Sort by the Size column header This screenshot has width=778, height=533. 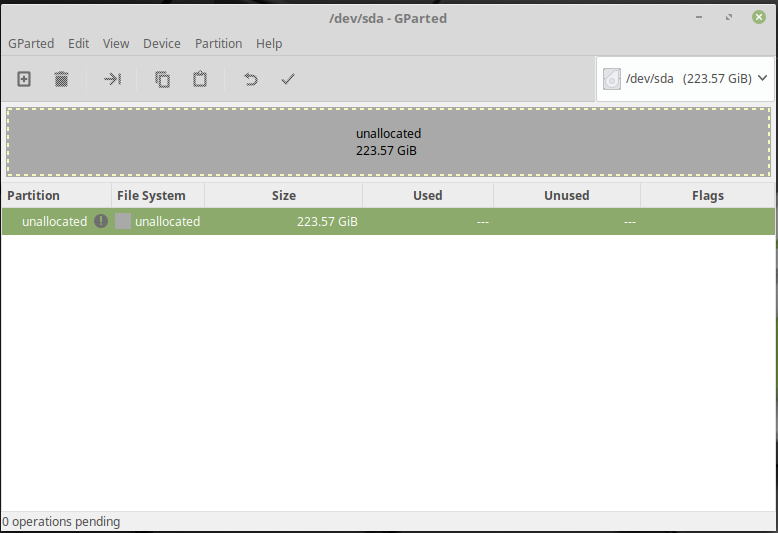coord(283,195)
